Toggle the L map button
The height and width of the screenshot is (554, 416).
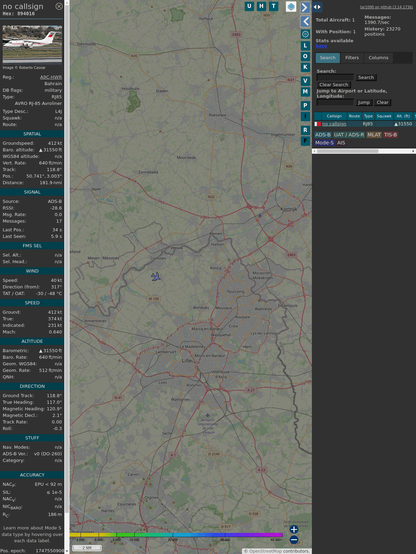click(305, 46)
